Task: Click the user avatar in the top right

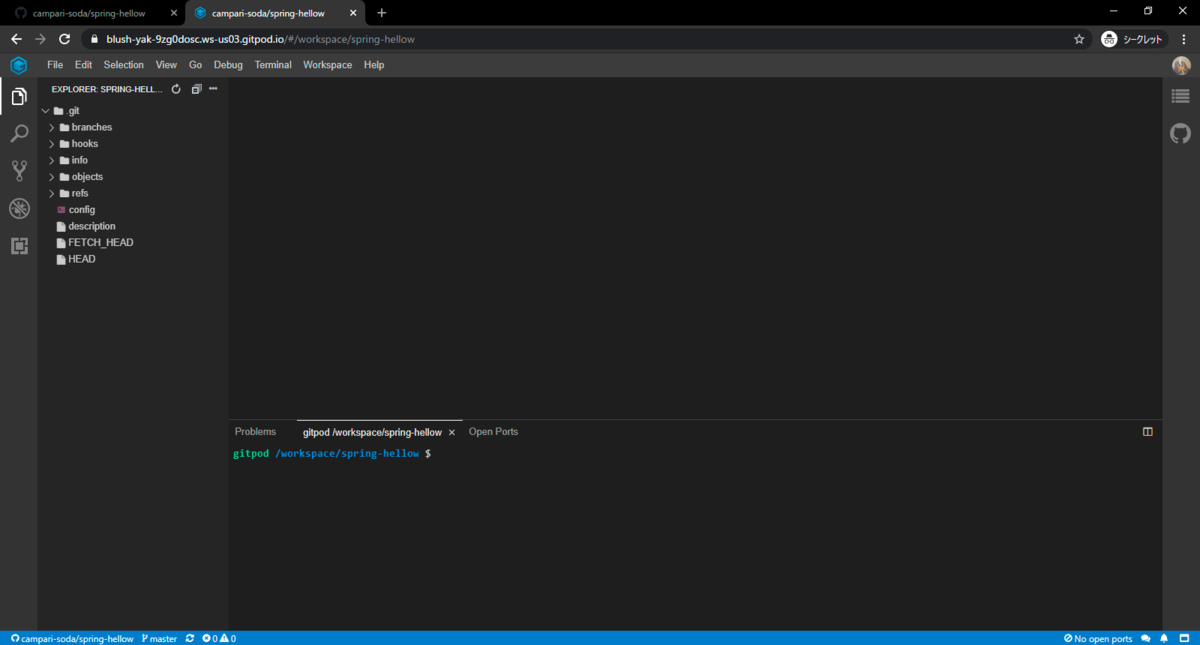Action: pyautogui.click(x=1181, y=65)
